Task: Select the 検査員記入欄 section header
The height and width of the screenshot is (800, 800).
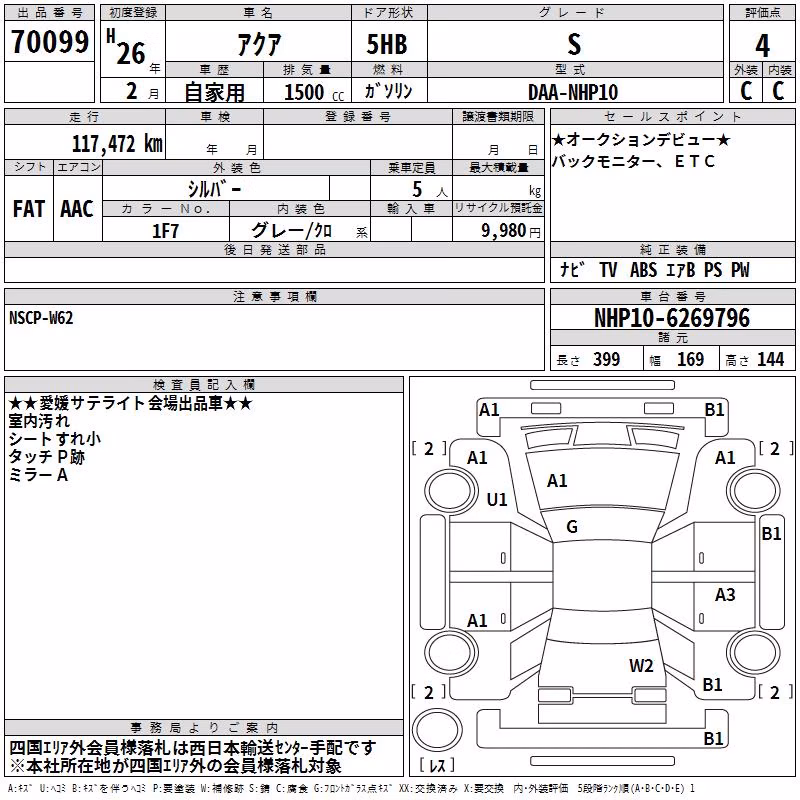Action: (x=204, y=385)
